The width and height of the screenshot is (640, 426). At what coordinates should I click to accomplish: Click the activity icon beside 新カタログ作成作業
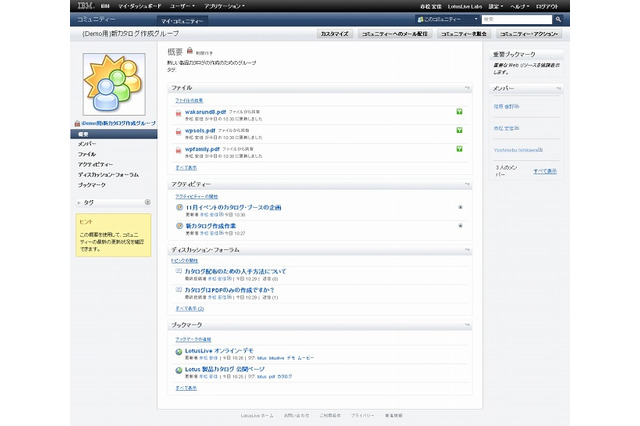click(179, 226)
